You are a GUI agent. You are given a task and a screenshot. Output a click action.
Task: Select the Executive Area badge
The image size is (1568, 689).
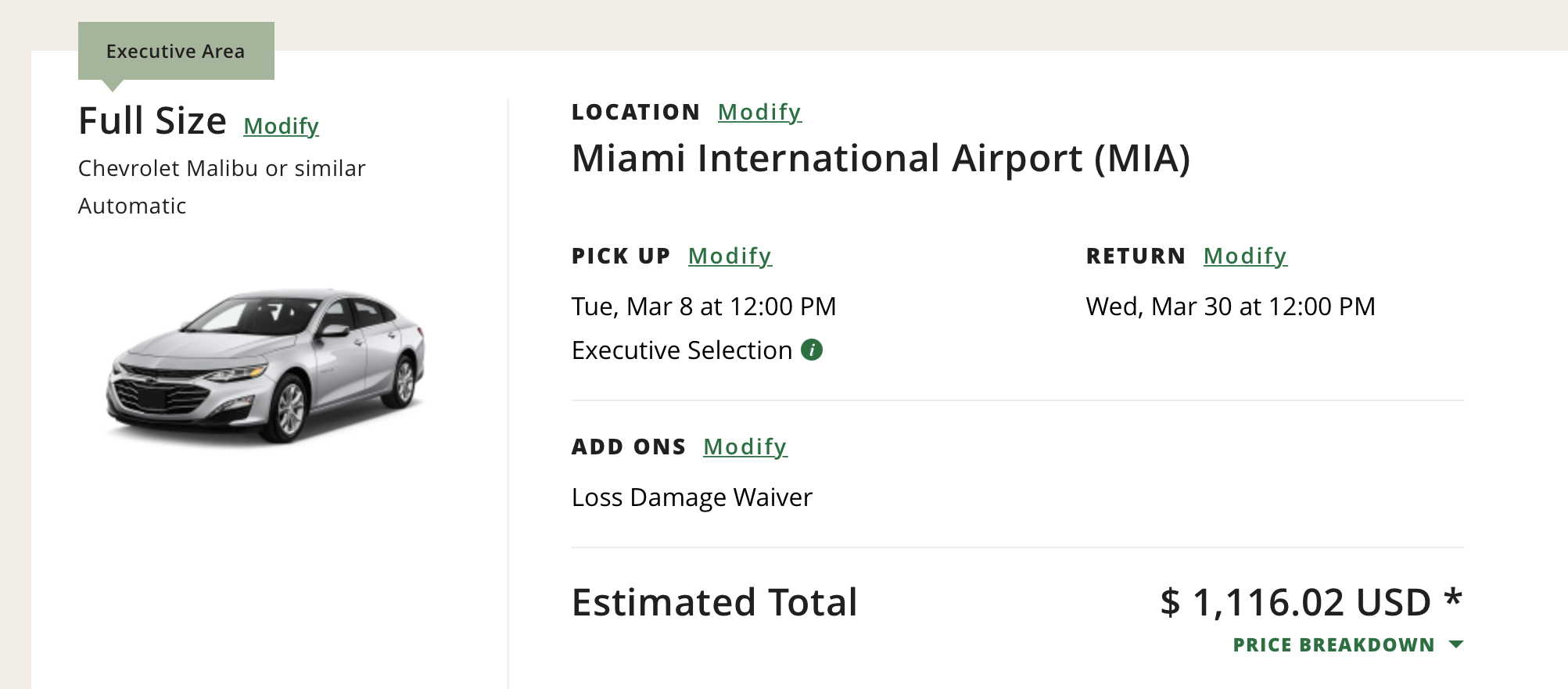coord(176,52)
